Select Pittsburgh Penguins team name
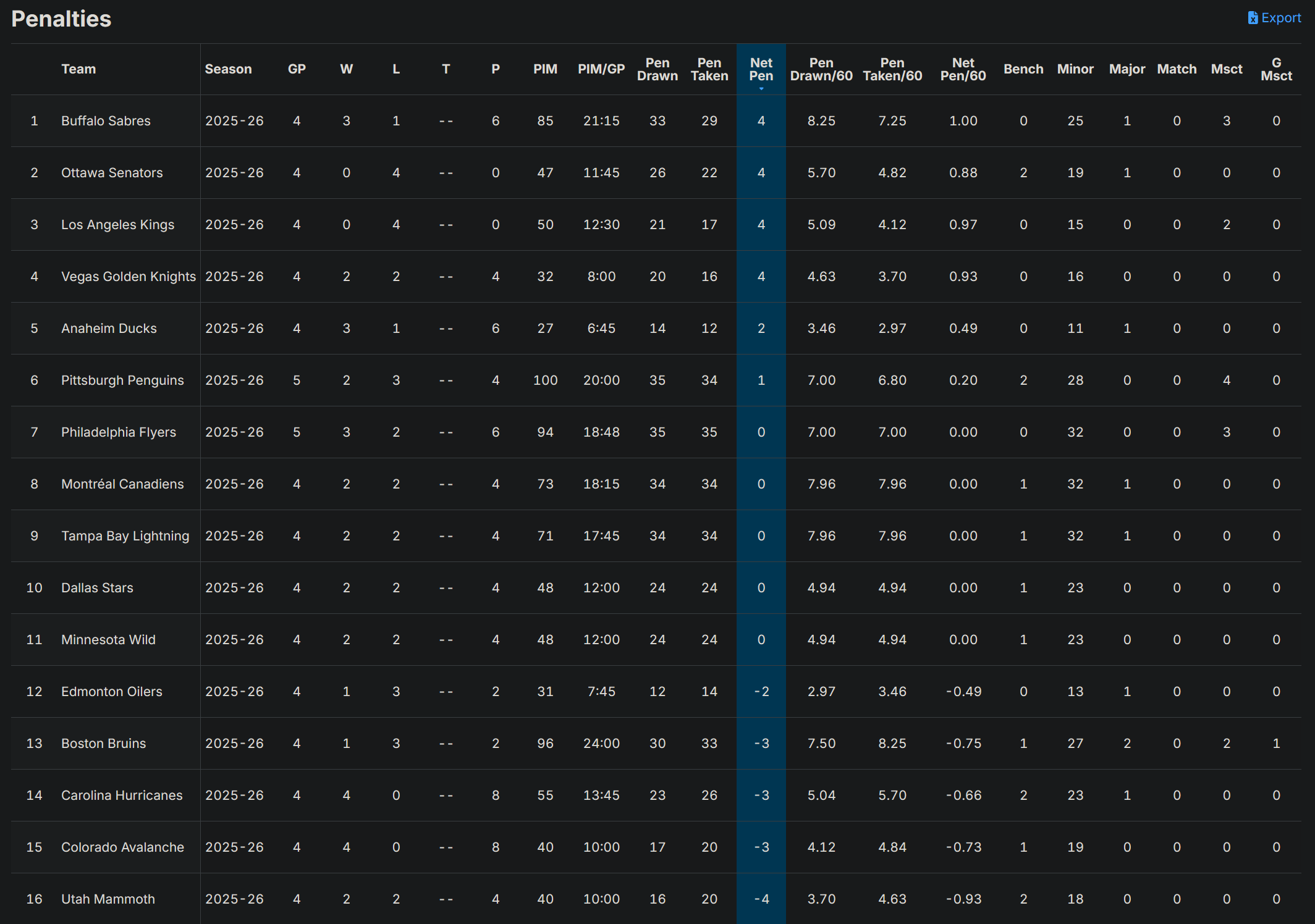This screenshot has width=1315, height=924. point(122,380)
